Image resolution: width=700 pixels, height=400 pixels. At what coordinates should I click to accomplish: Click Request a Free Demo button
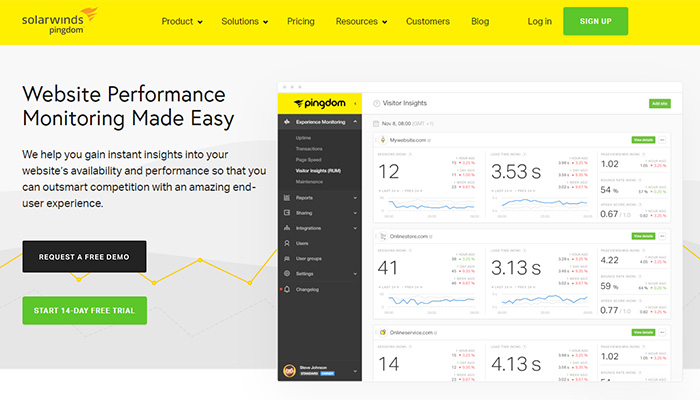tap(84, 257)
